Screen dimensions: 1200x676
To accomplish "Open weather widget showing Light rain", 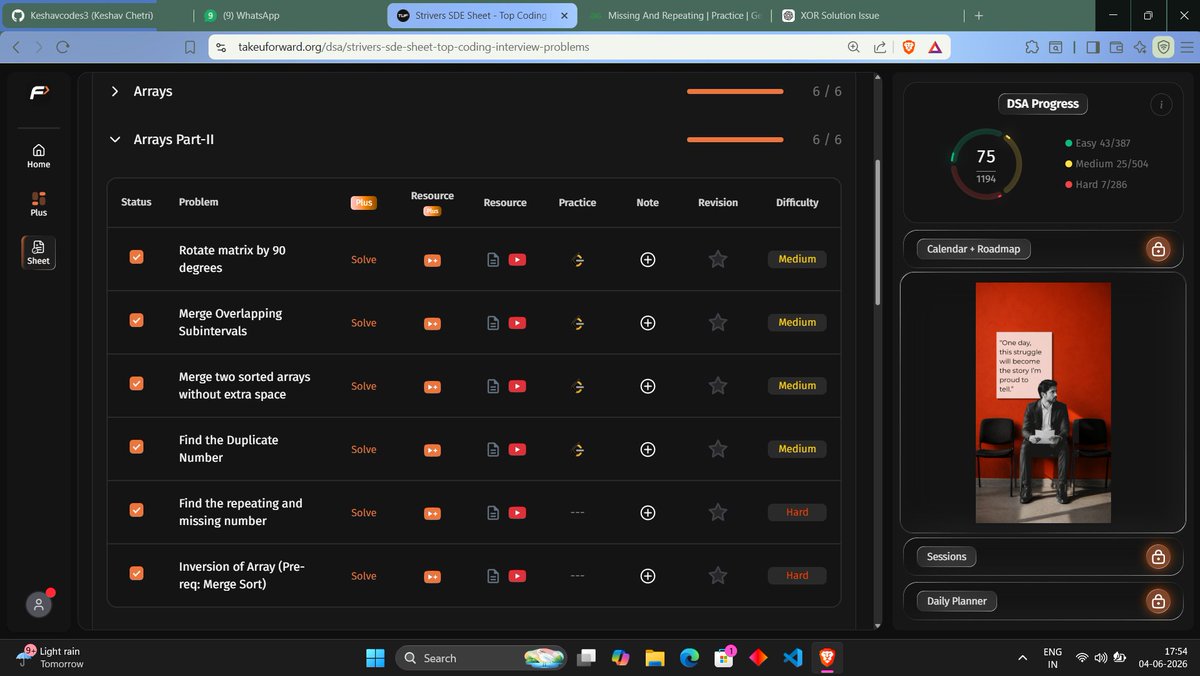I will [52, 657].
